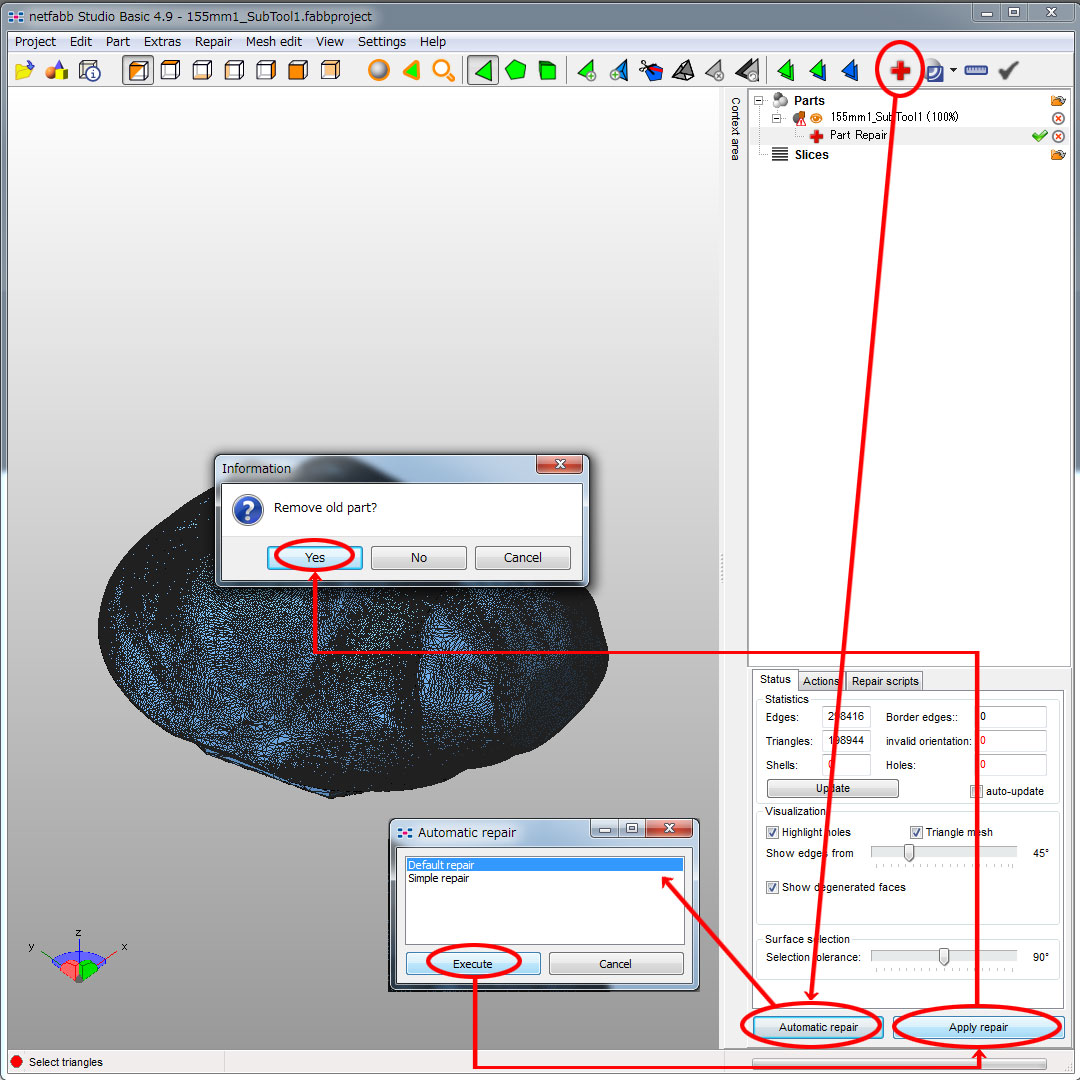Cancel the Information dialog
1080x1080 pixels.
coord(522,558)
